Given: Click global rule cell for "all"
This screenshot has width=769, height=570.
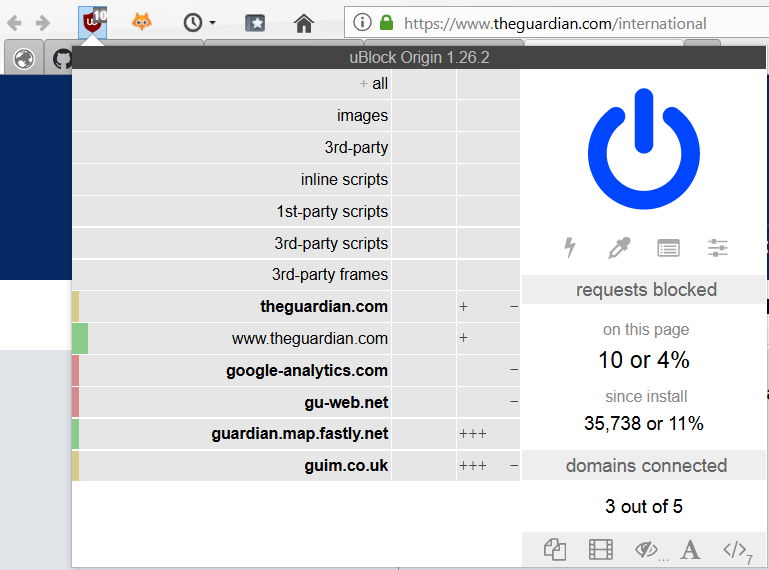Looking at the screenshot, I should tap(424, 84).
